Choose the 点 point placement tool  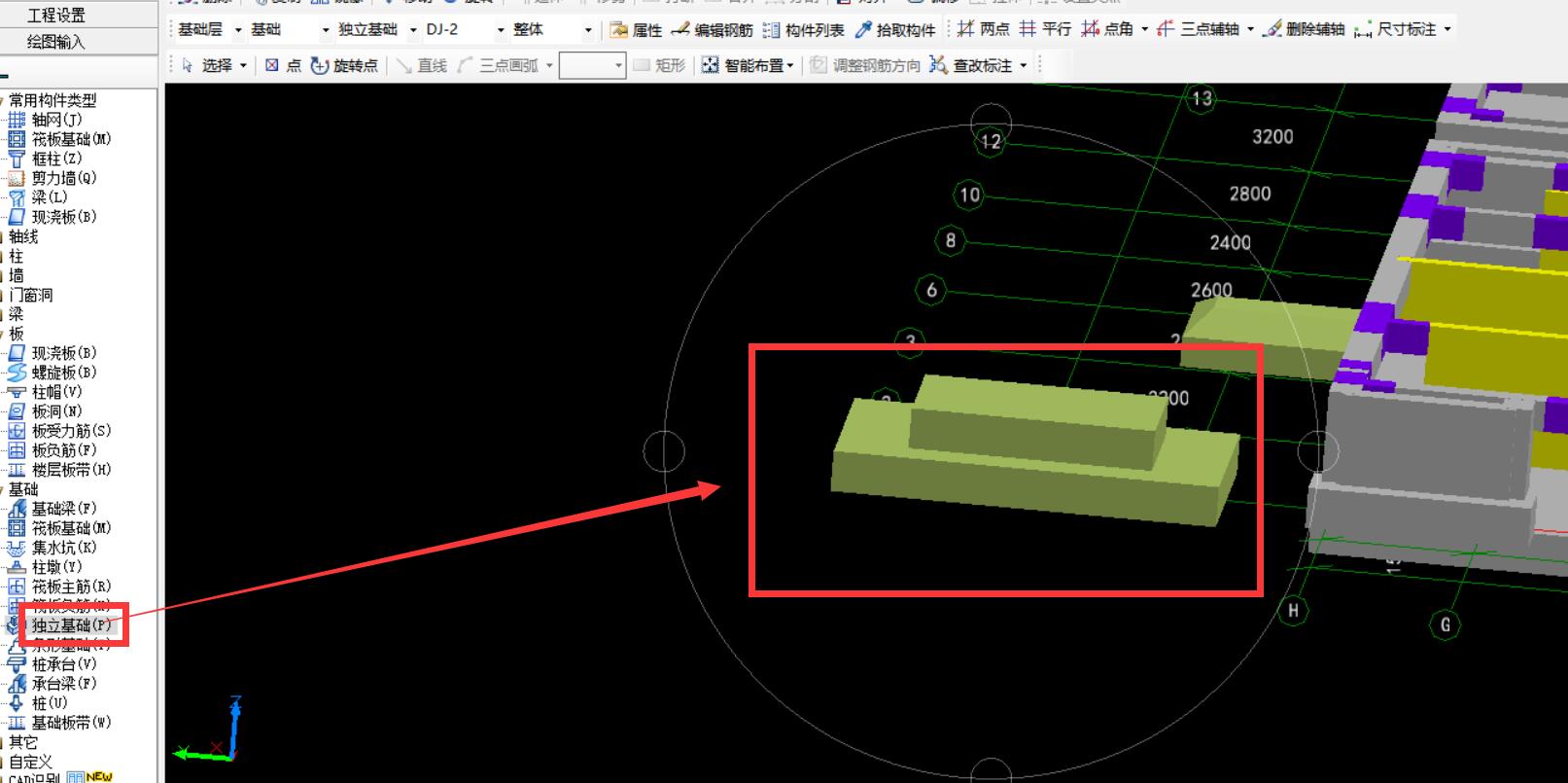click(283, 65)
